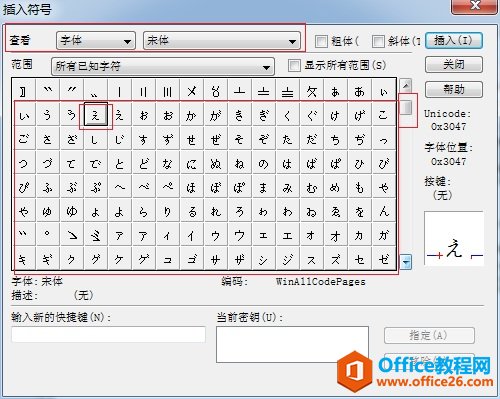Click the hiragana ぬ symbol
This screenshot has height=399, width=500.
pyautogui.click(x=215, y=163)
